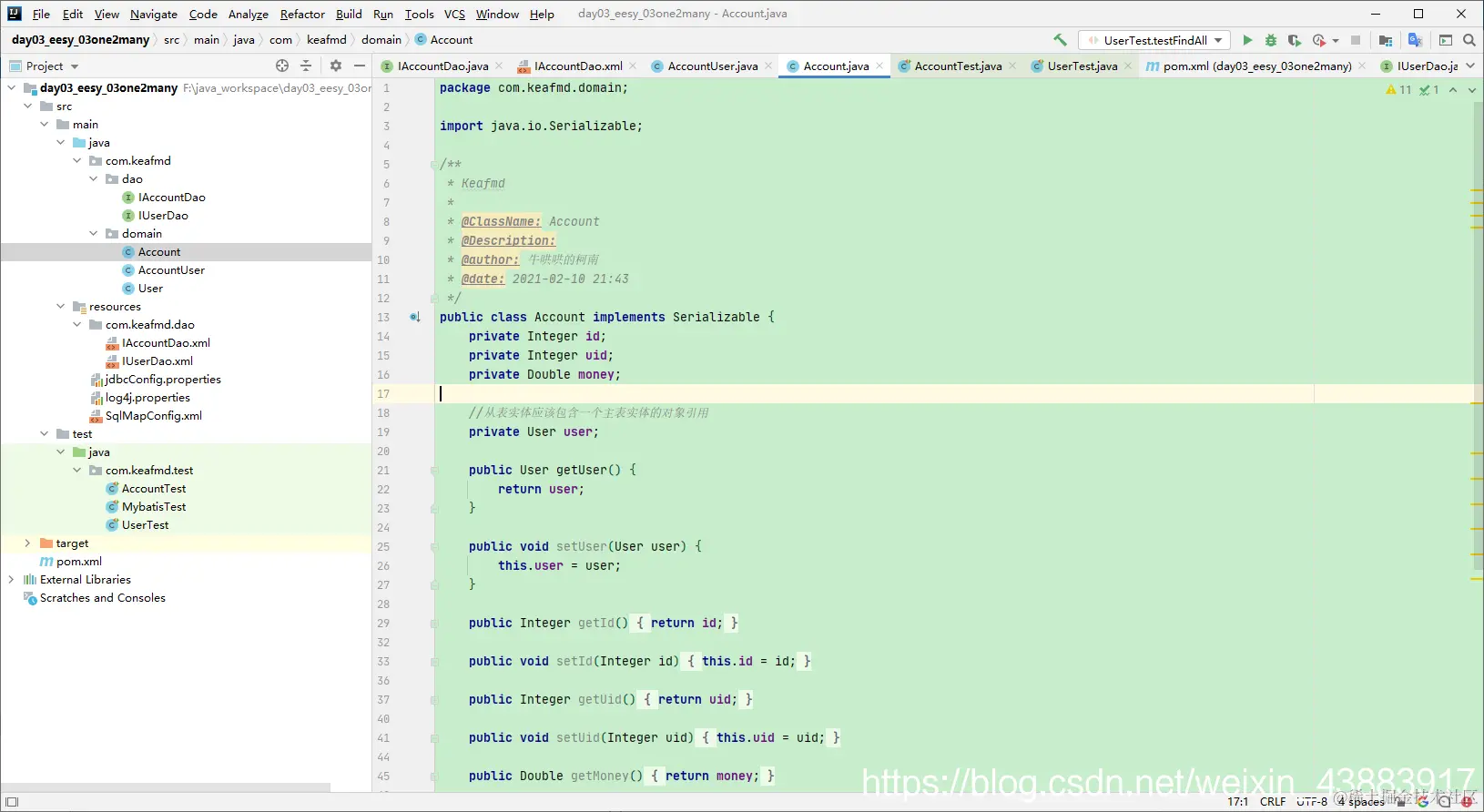Close the AccountUser.java tab
Image resolution: width=1484 pixels, height=812 pixels.
click(x=768, y=66)
